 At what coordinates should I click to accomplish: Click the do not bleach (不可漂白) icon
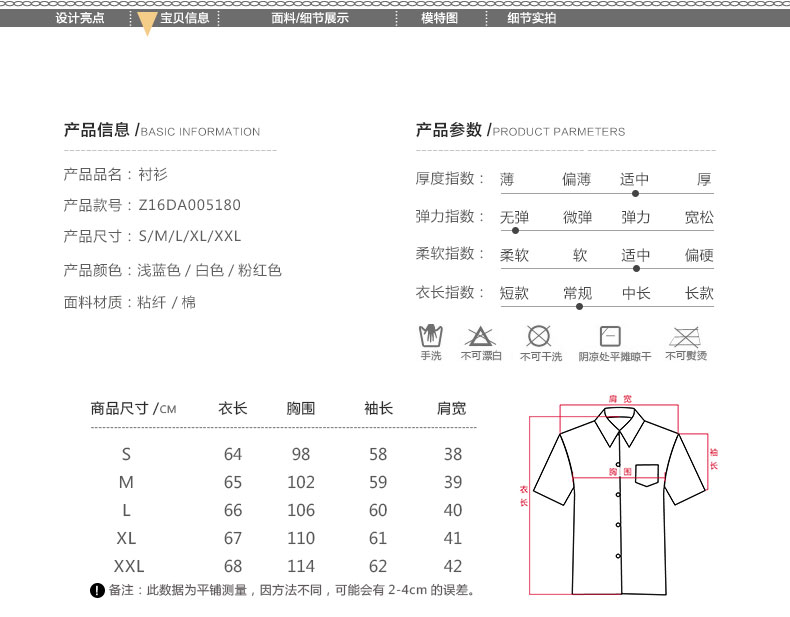click(x=480, y=336)
